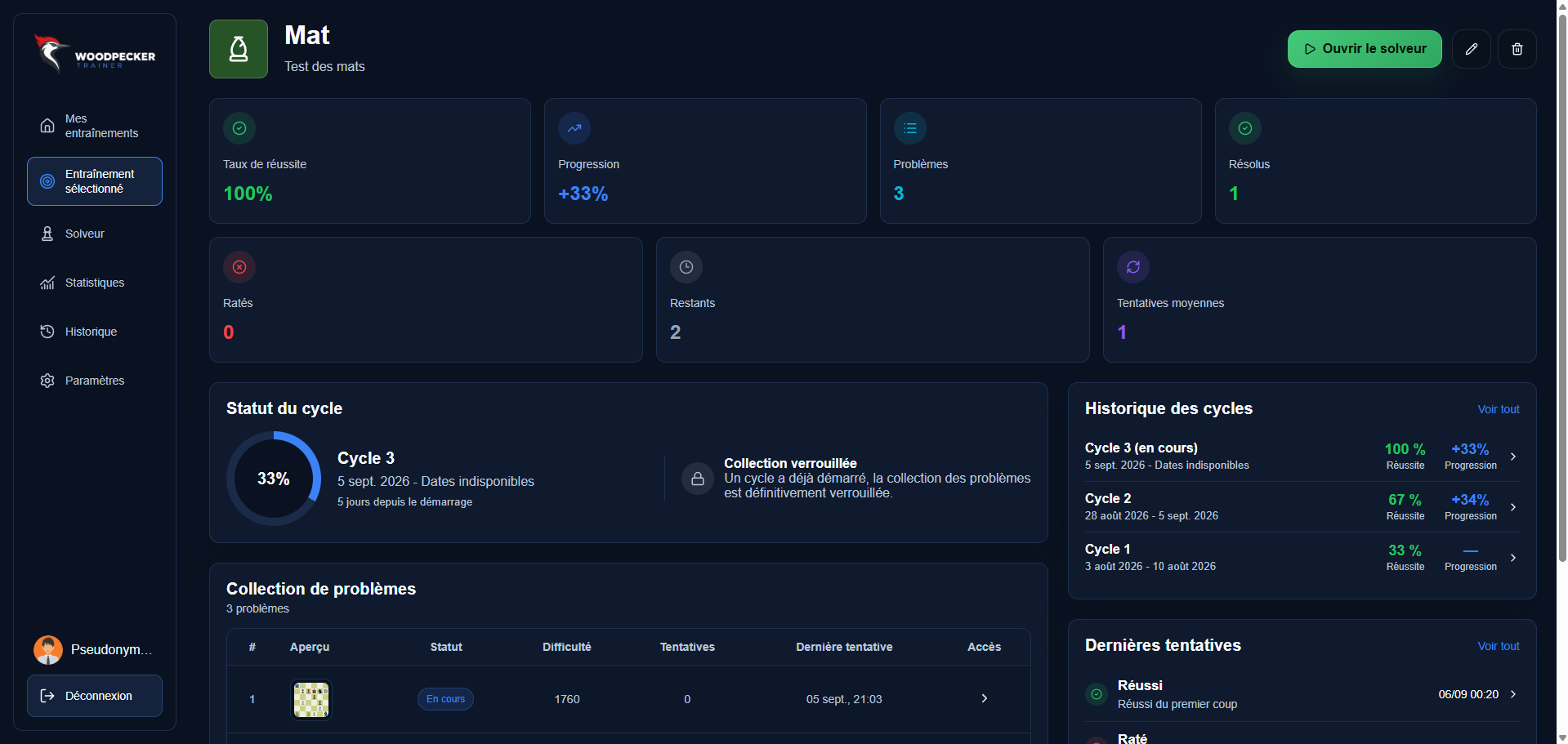Open Statistiques page
The image size is (1568, 744).
(x=95, y=283)
